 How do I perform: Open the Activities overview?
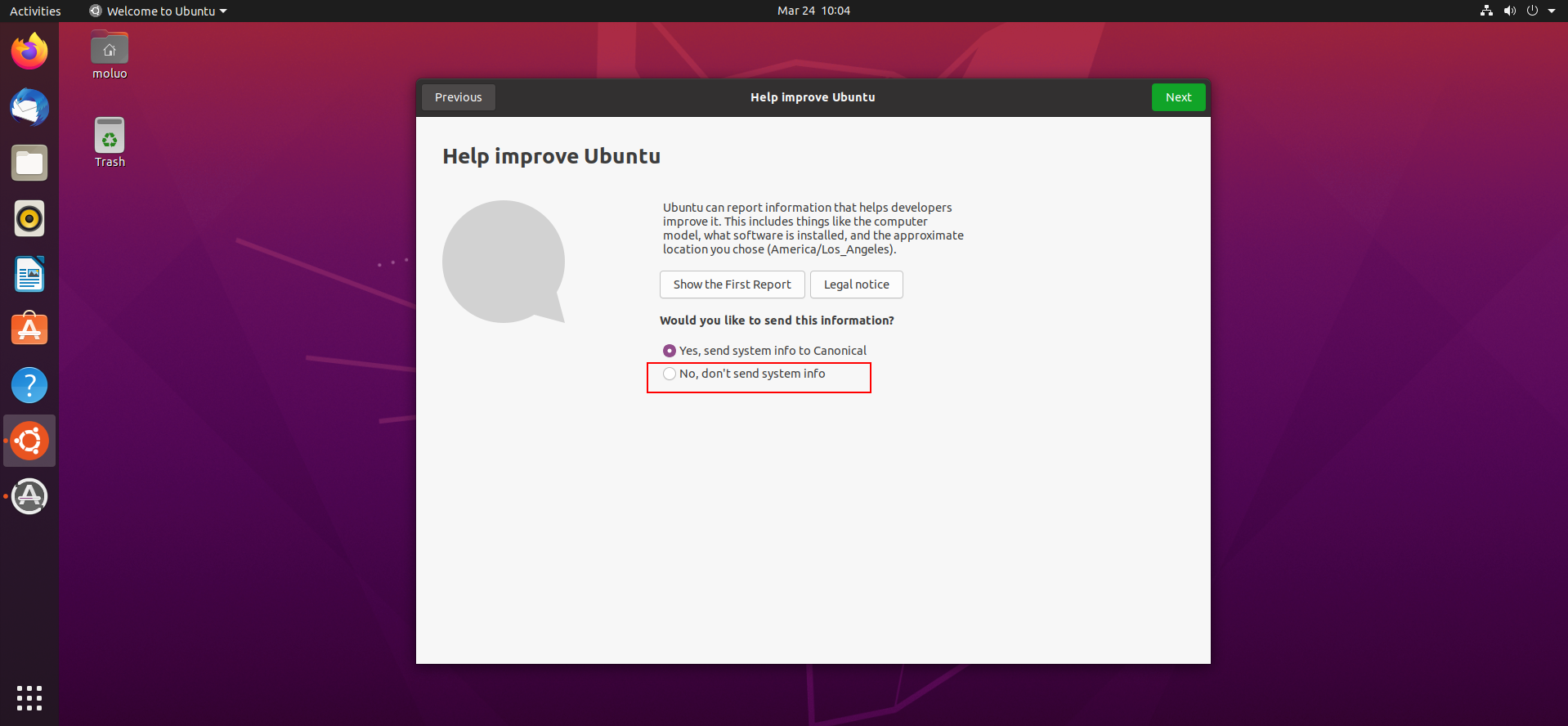click(x=35, y=11)
